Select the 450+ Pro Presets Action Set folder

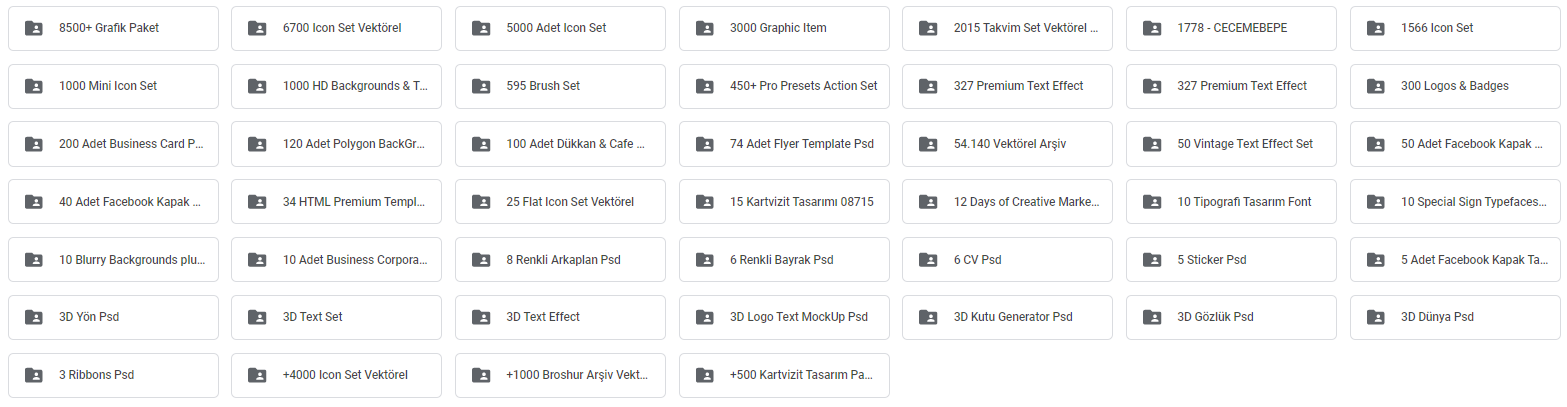tap(803, 86)
